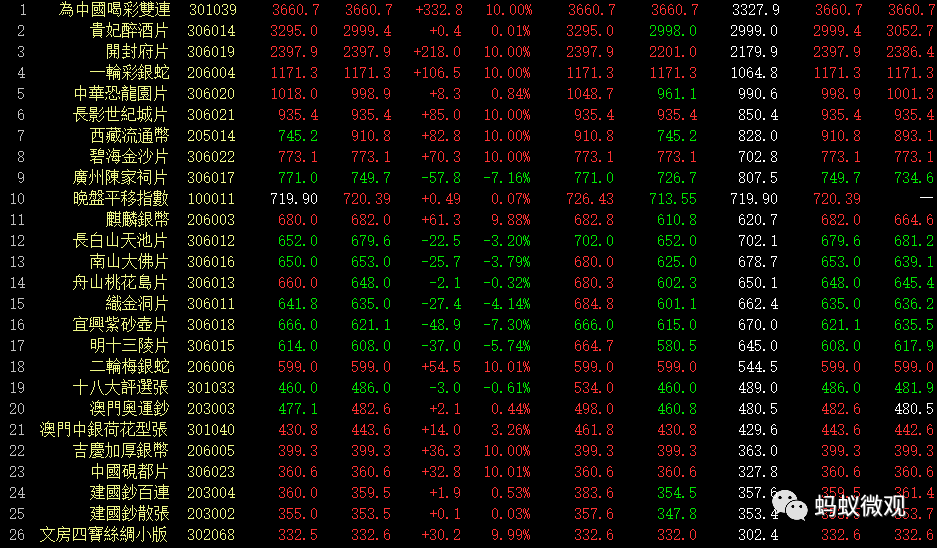Viewport: 937px width, 548px height.
Task: Select the 建國鈔百連 entry
Action: [x=130, y=493]
